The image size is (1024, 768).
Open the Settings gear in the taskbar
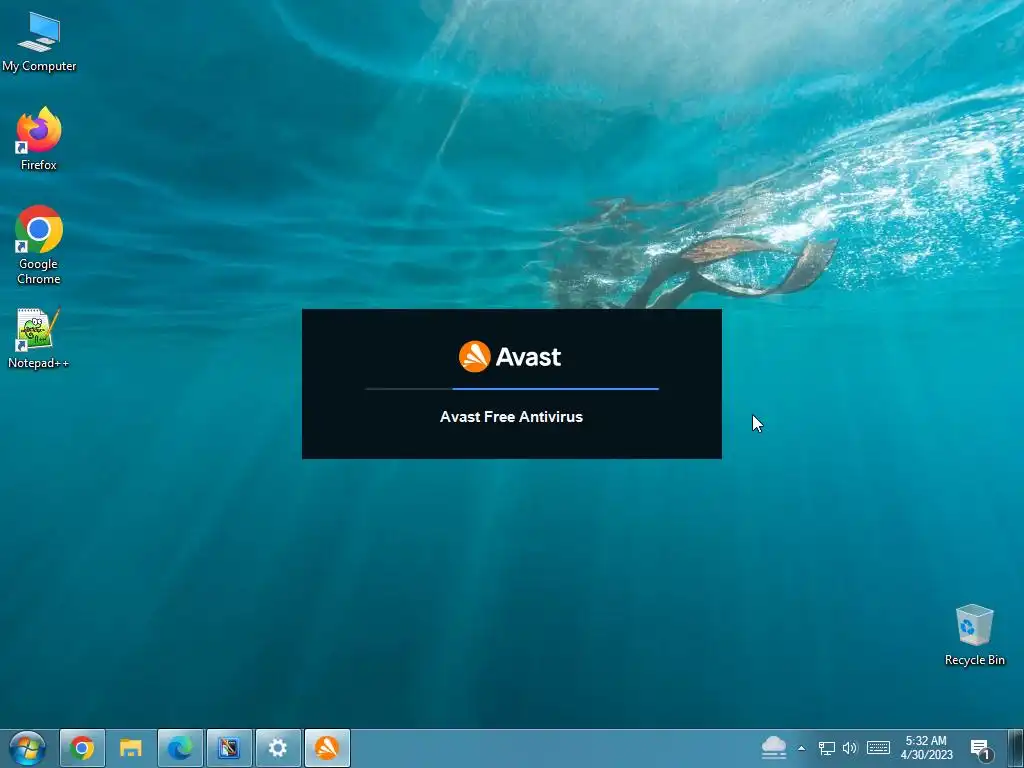pyautogui.click(x=278, y=748)
